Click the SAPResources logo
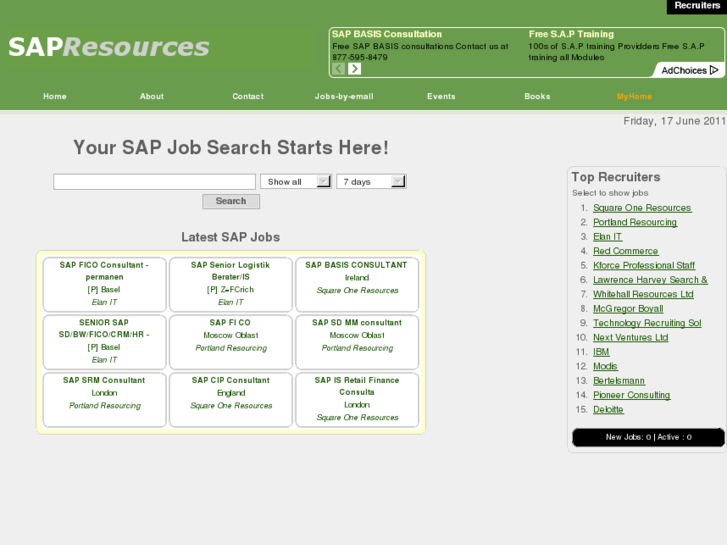This screenshot has height=545, width=727. click(x=109, y=47)
